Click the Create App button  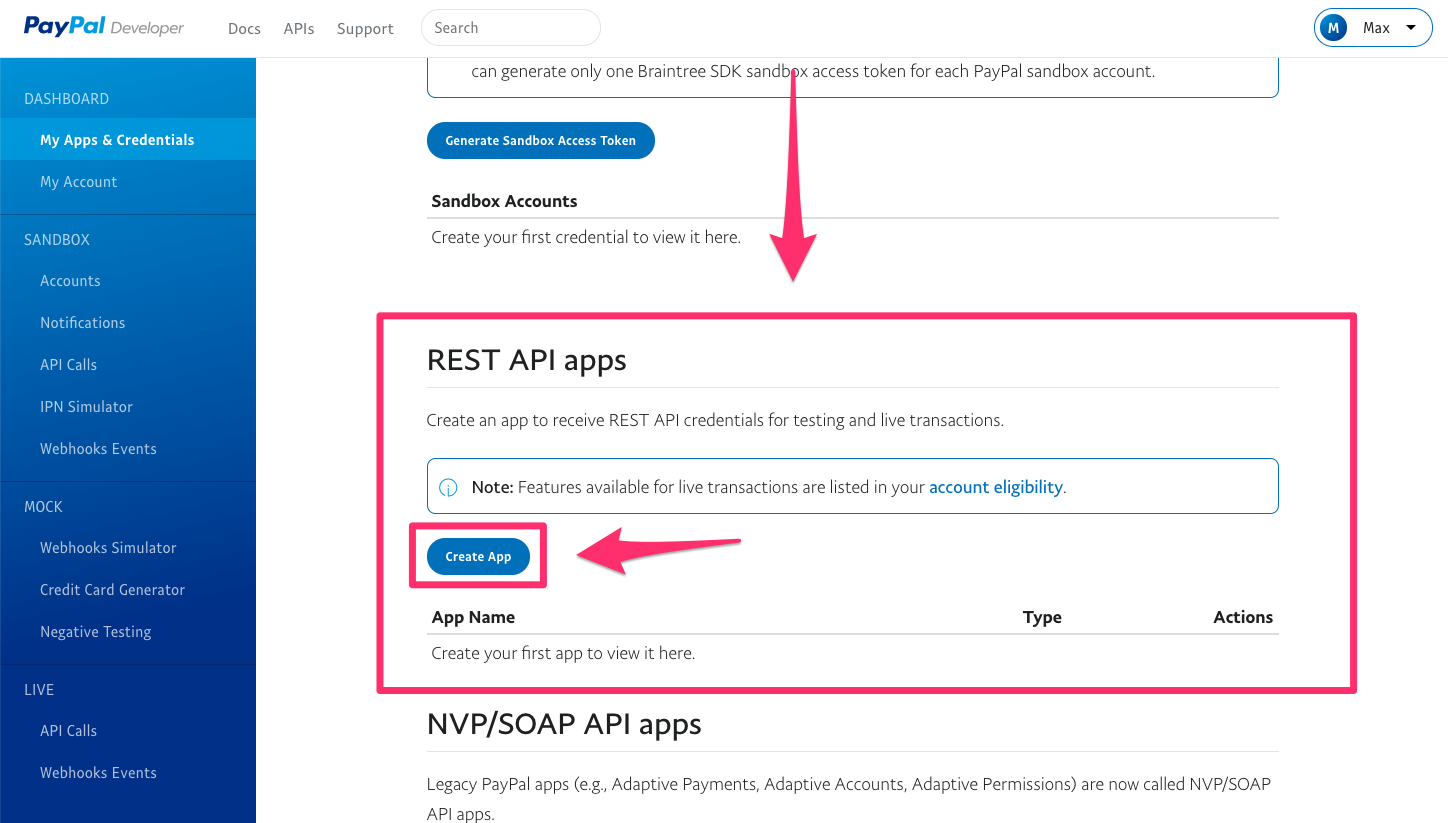coord(478,556)
